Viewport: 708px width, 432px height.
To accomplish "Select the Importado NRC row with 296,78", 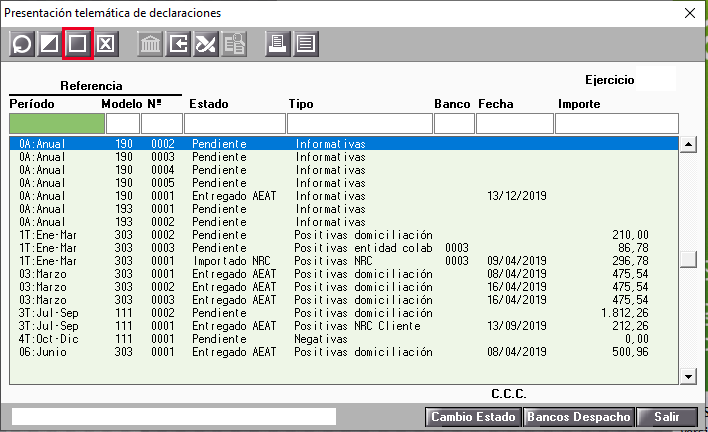I will (x=344, y=261).
